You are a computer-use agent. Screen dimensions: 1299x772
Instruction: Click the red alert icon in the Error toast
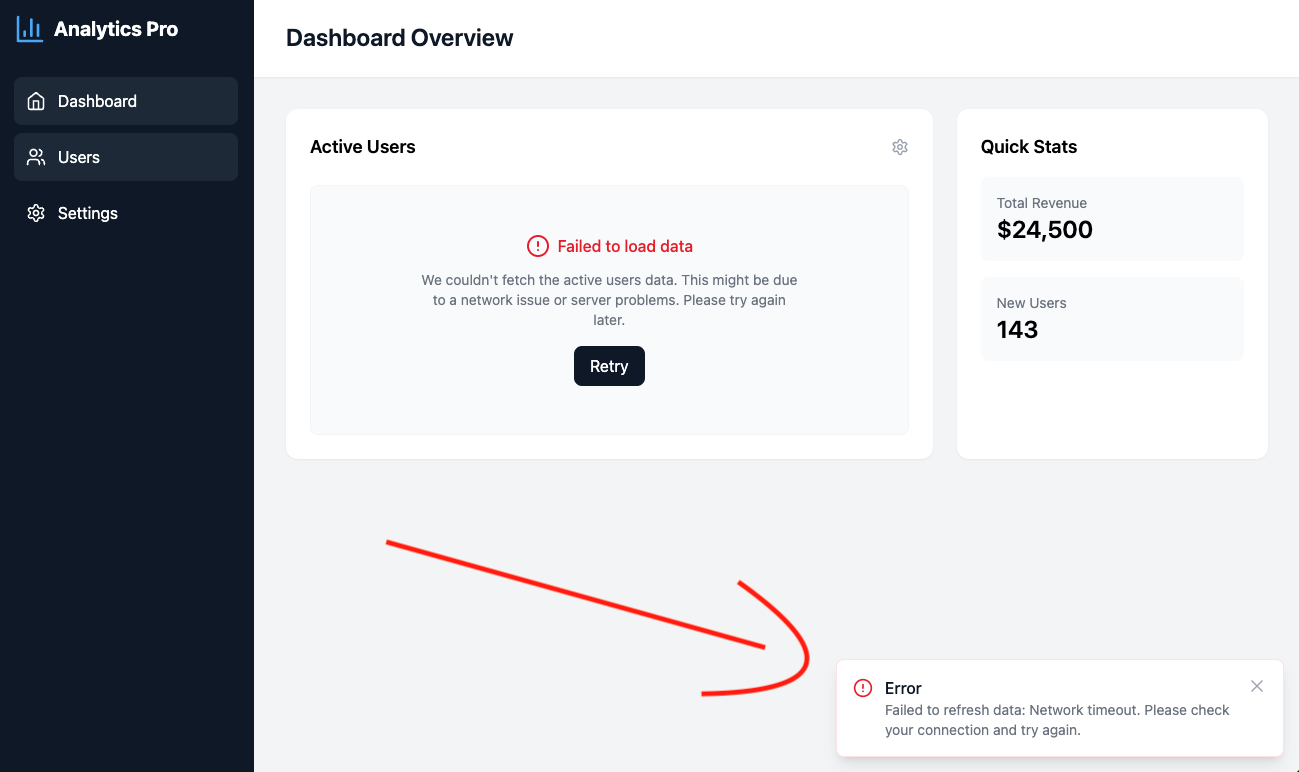(863, 688)
